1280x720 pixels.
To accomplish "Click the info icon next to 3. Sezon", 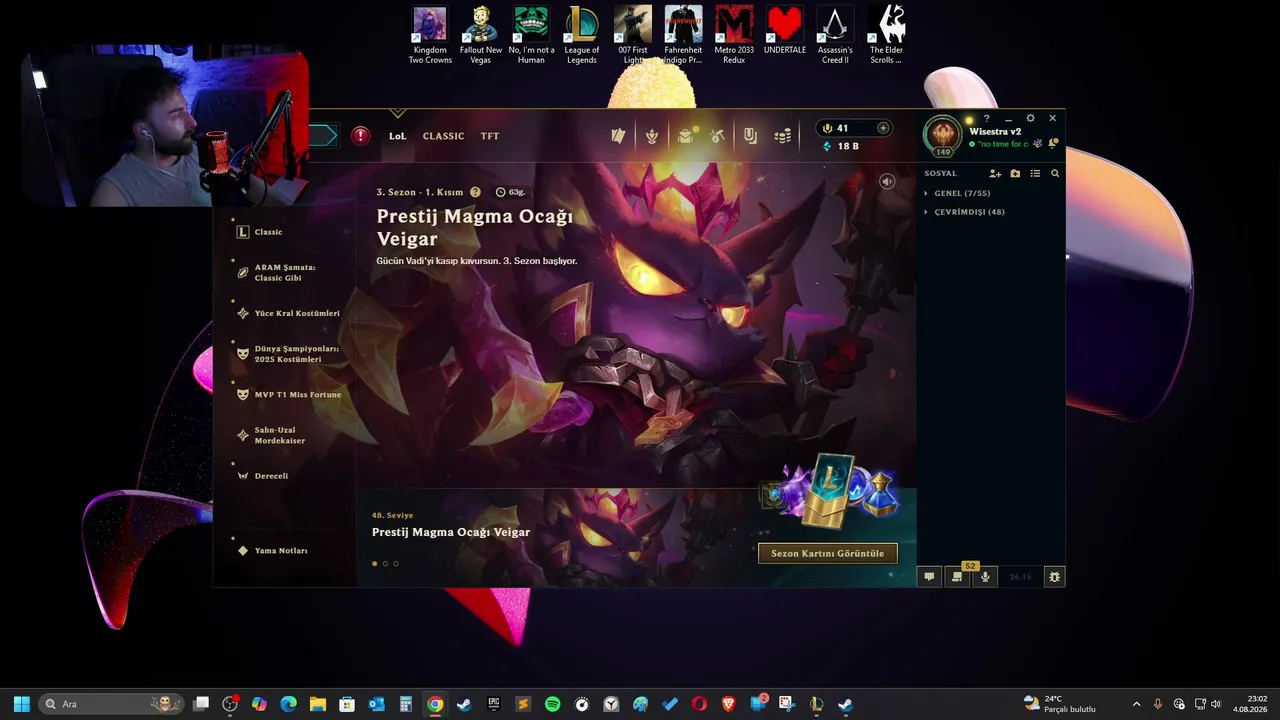I will pyautogui.click(x=475, y=192).
